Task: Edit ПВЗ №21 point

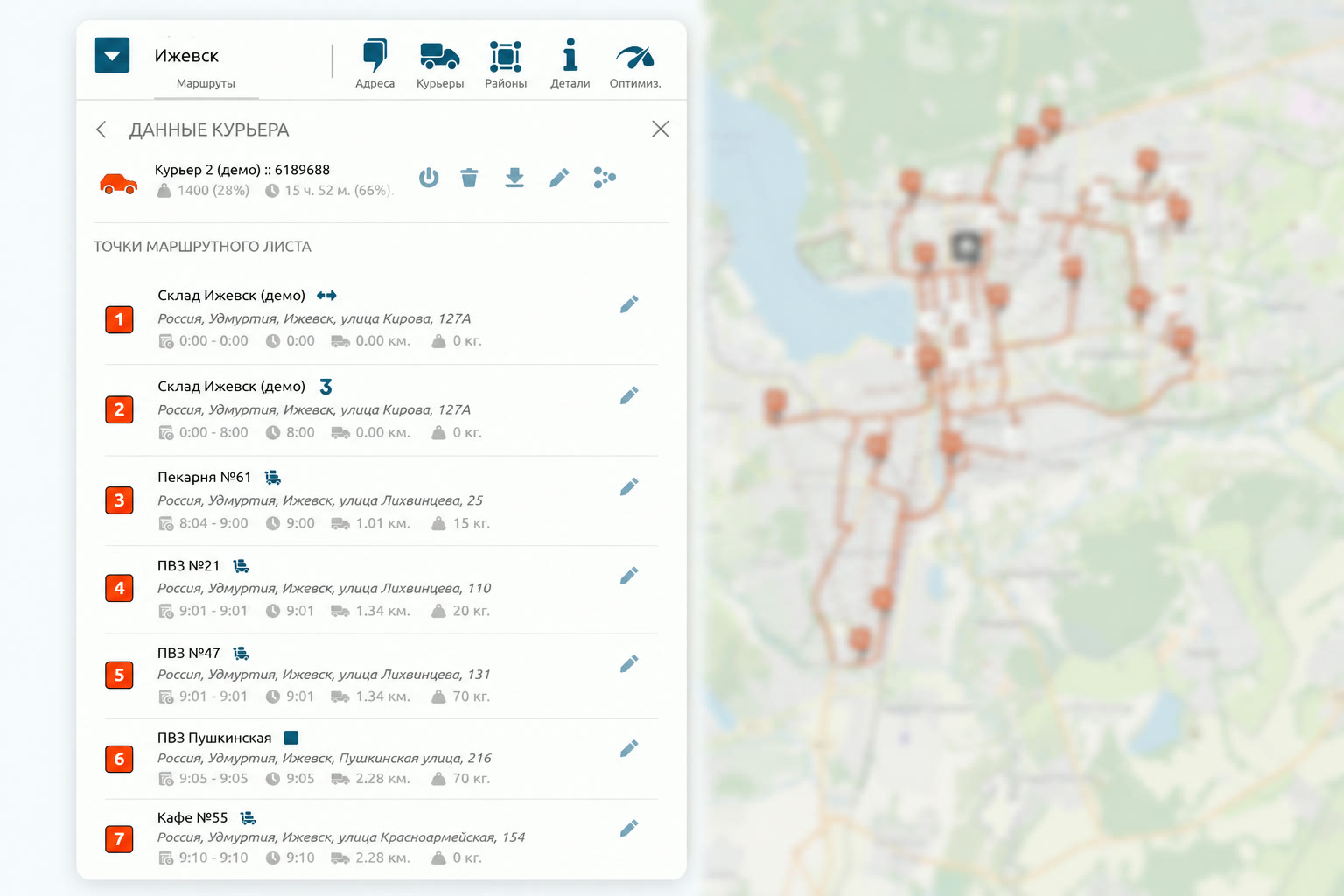Action: 629,576
